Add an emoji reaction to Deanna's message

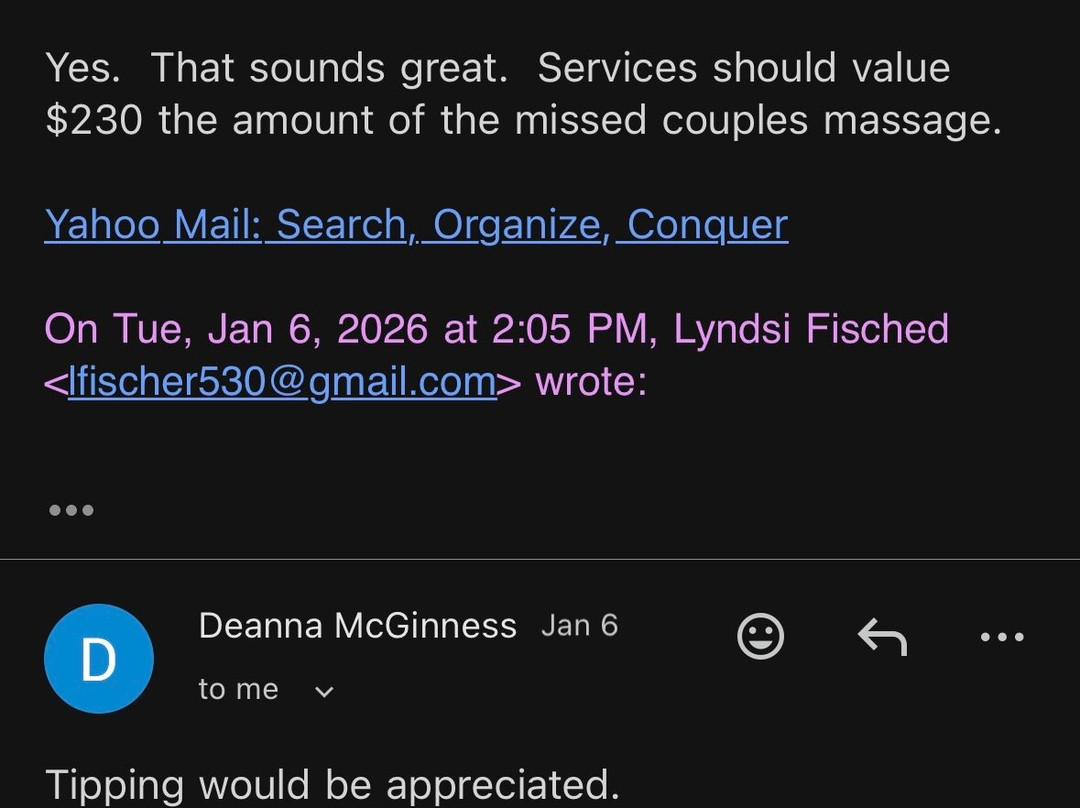pyautogui.click(x=760, y=636)
